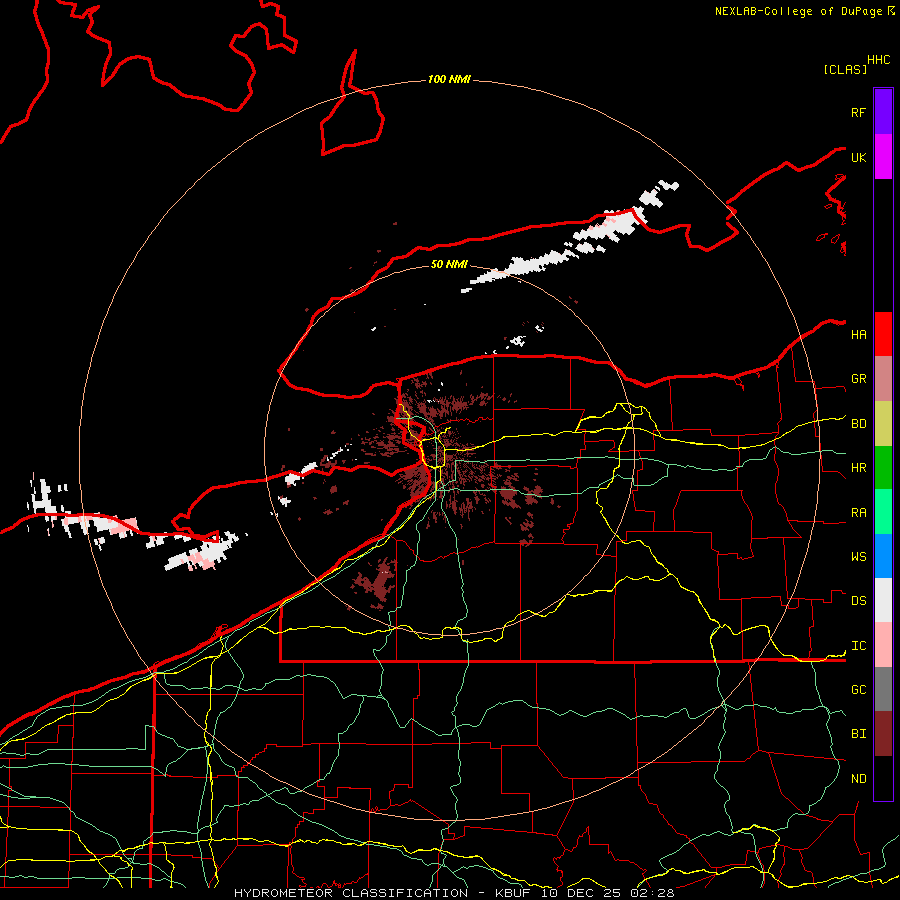Click the WS legend label
900x900 pixels.
[x=858, y=557]
